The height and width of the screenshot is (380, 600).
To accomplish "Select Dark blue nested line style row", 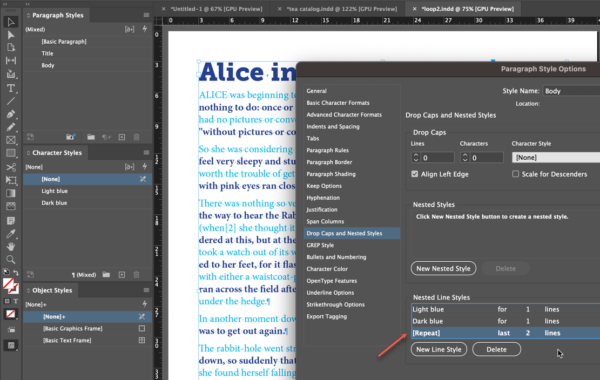I will click(x=505, y=321).
